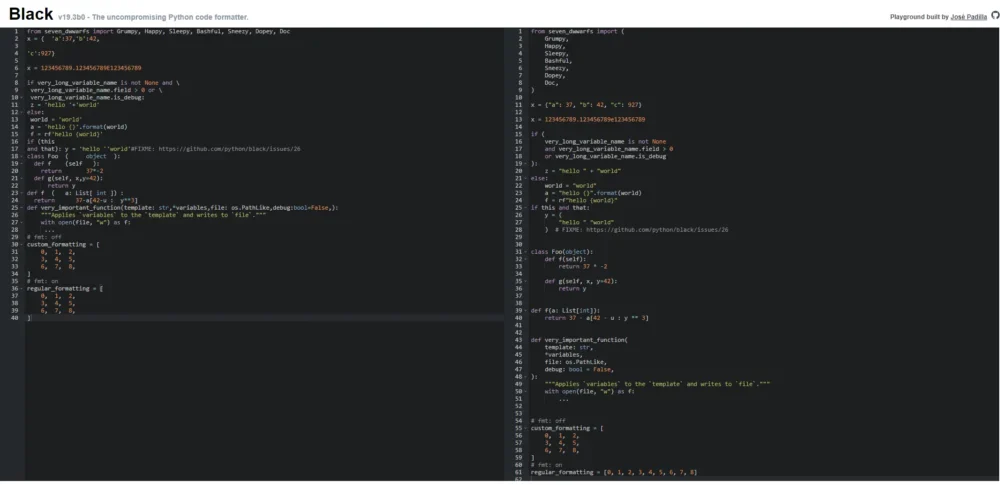1000x485 pixels.
Task: Click the docstring on left line 26
Action: (x=154, y=215)
